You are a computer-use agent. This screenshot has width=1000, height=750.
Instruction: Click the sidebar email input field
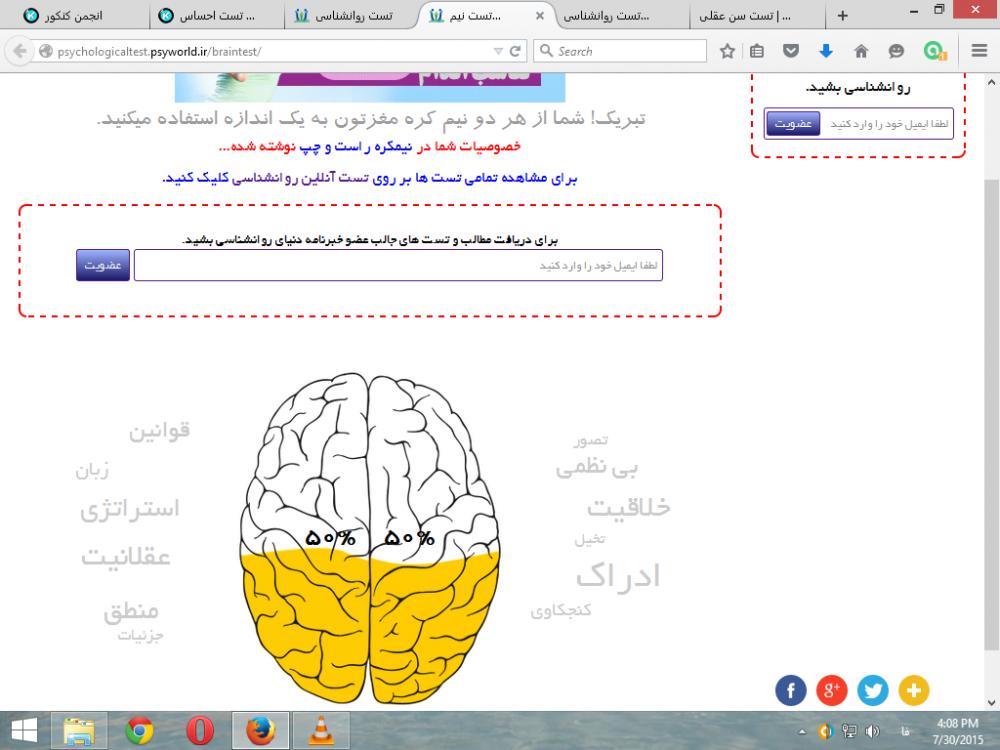tap(887, 124)
